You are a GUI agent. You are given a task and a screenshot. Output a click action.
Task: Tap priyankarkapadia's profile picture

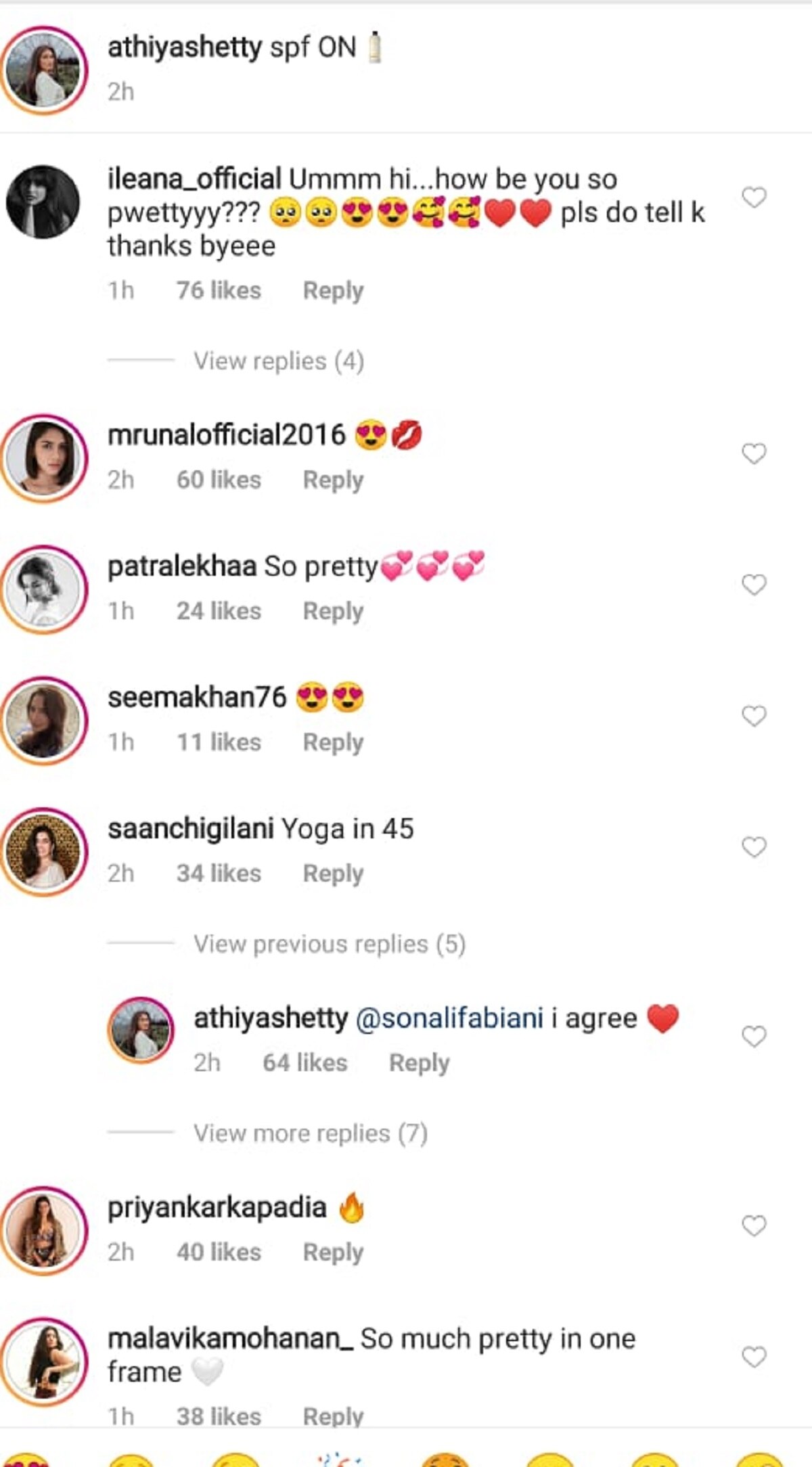coord(43,1229)
